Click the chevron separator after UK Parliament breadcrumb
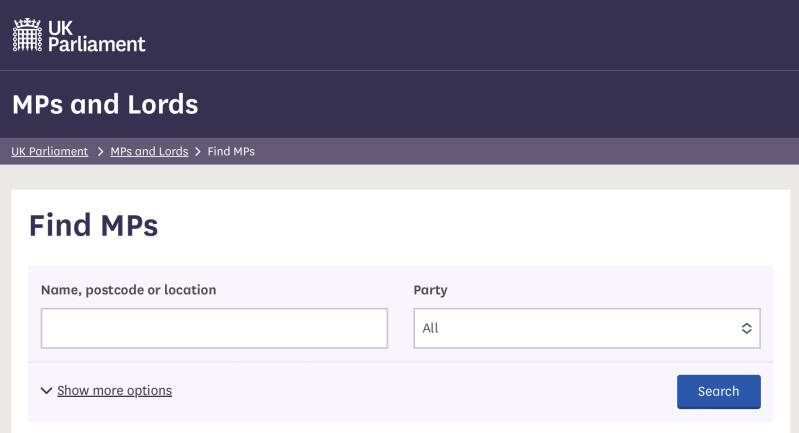 click(x=100, y=152)
